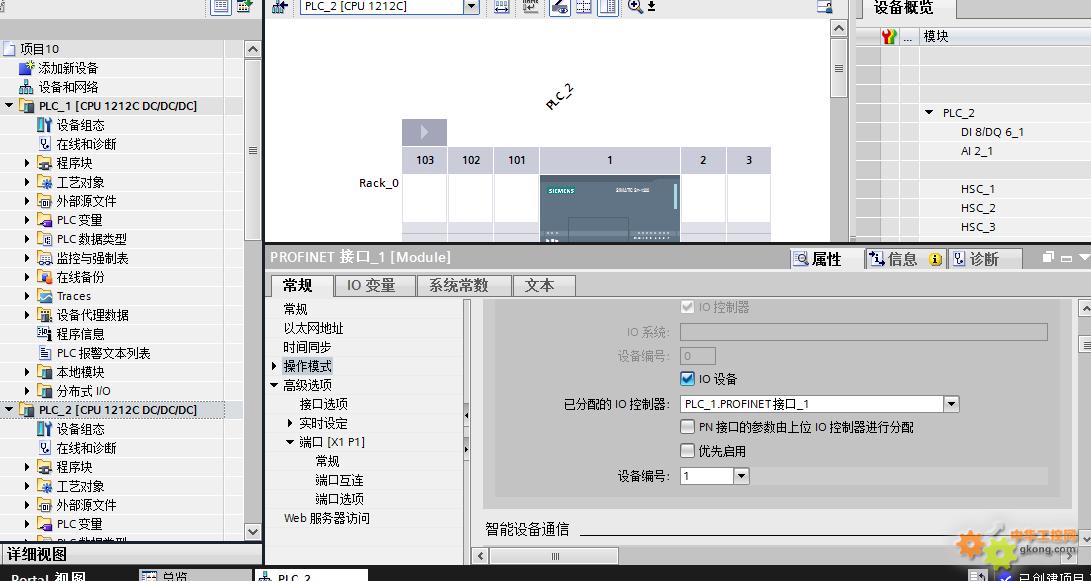Collapse the PLC_2 row in 设备概览
The width and height of the screenshot is (1091, 581).
tap(930, 113)
